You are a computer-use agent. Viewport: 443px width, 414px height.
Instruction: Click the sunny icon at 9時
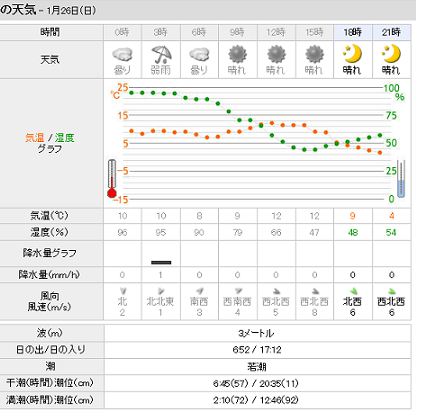237,54
